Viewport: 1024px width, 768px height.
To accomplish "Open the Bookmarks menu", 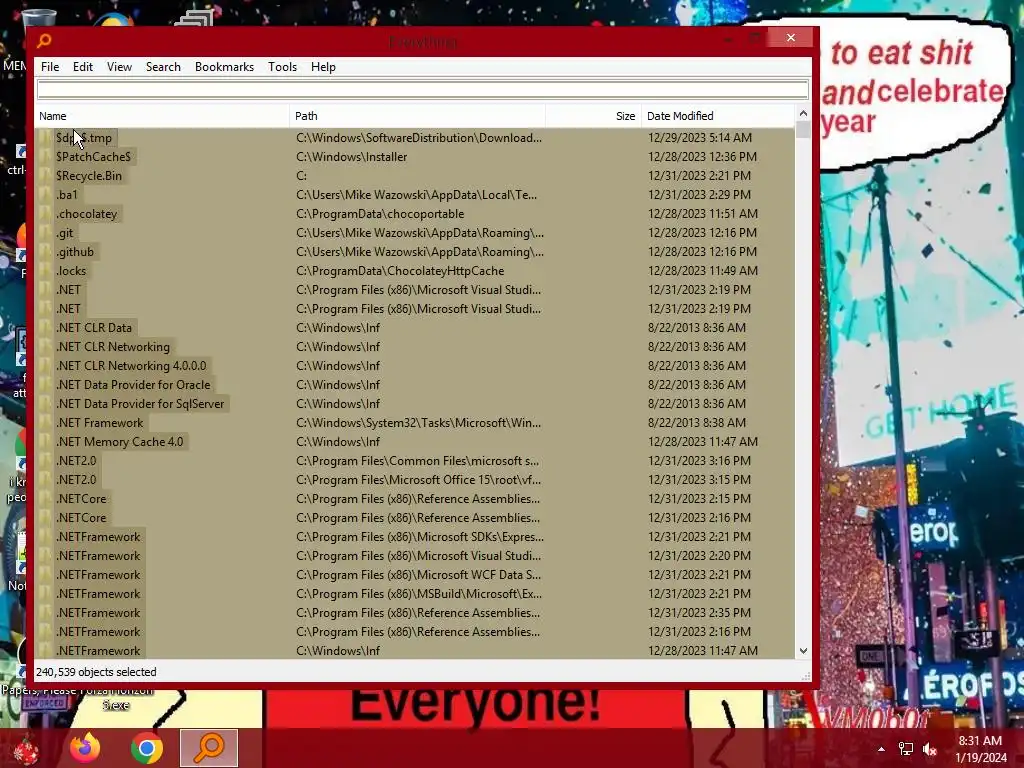I will (224, 67).
